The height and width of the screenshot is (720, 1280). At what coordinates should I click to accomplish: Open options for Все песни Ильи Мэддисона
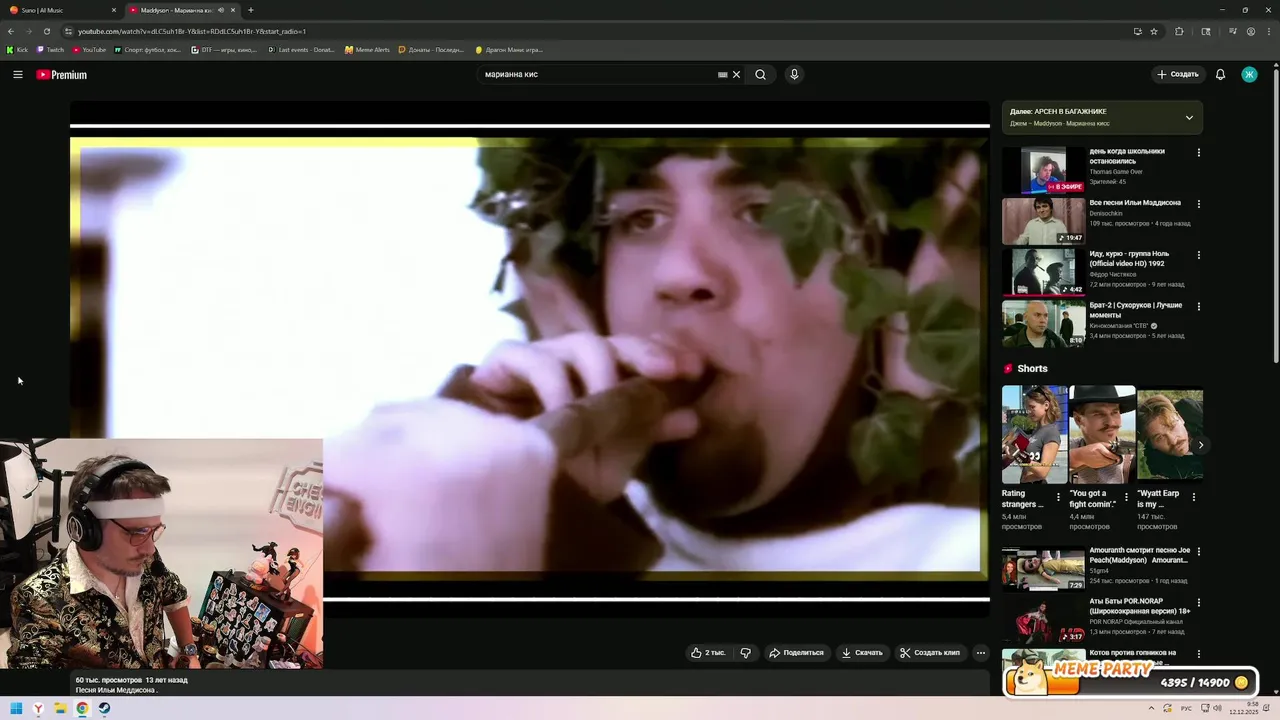[x=1199, y=204]
